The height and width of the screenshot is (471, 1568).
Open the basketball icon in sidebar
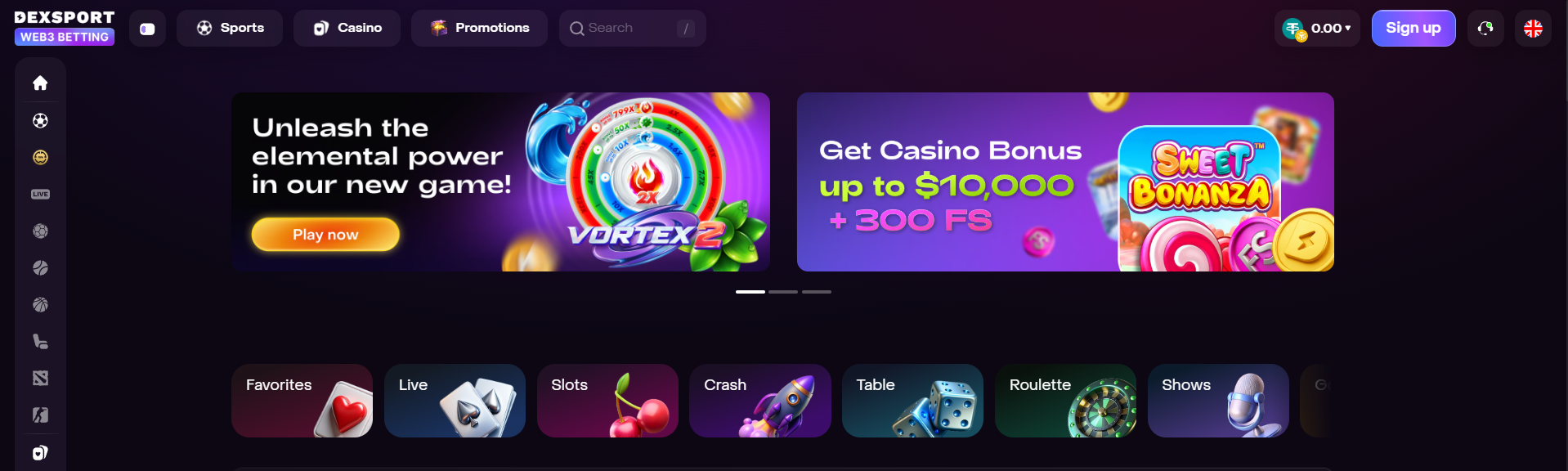click(40, 304)
